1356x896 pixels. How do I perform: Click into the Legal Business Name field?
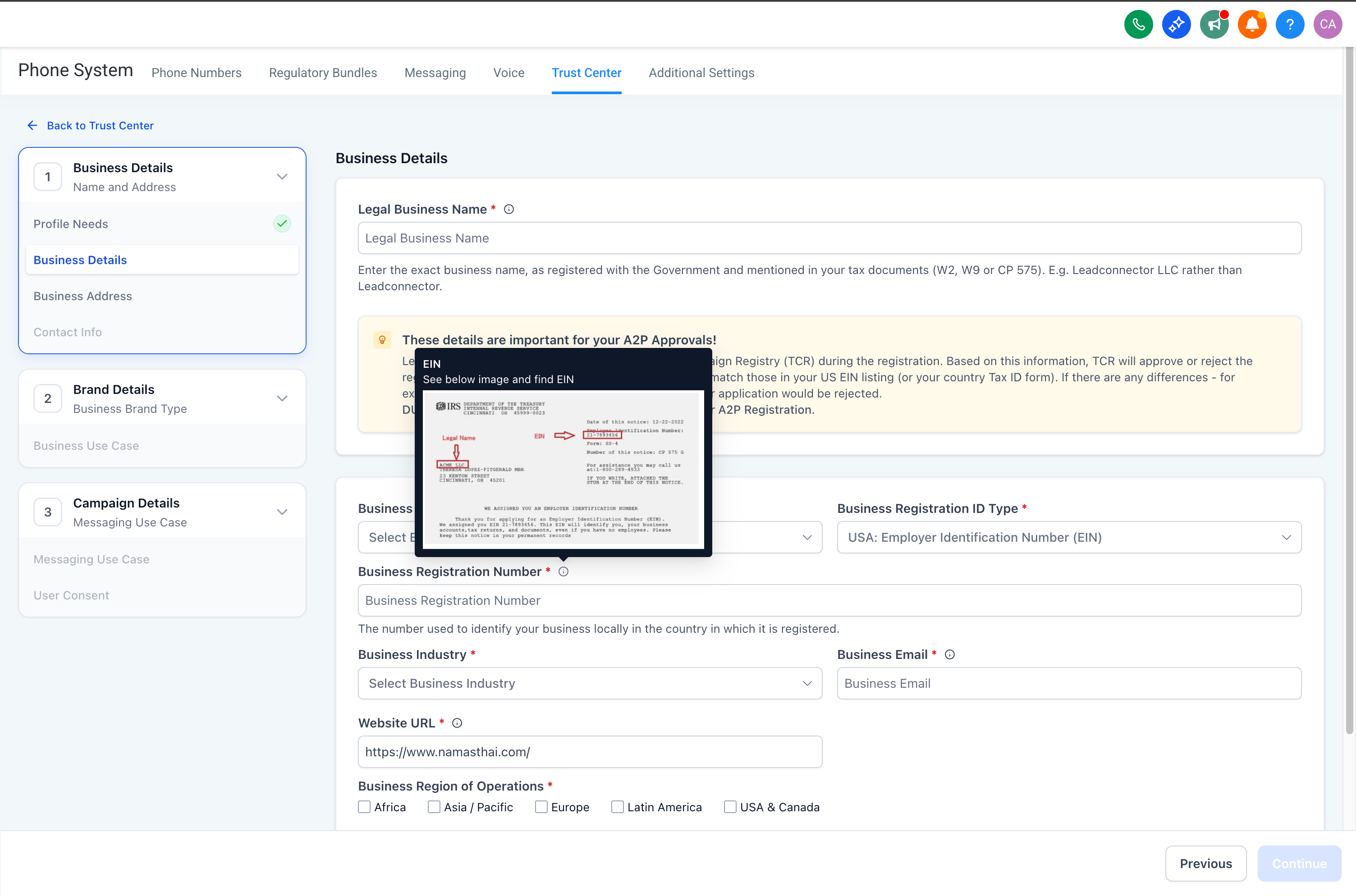click(829, 238)
